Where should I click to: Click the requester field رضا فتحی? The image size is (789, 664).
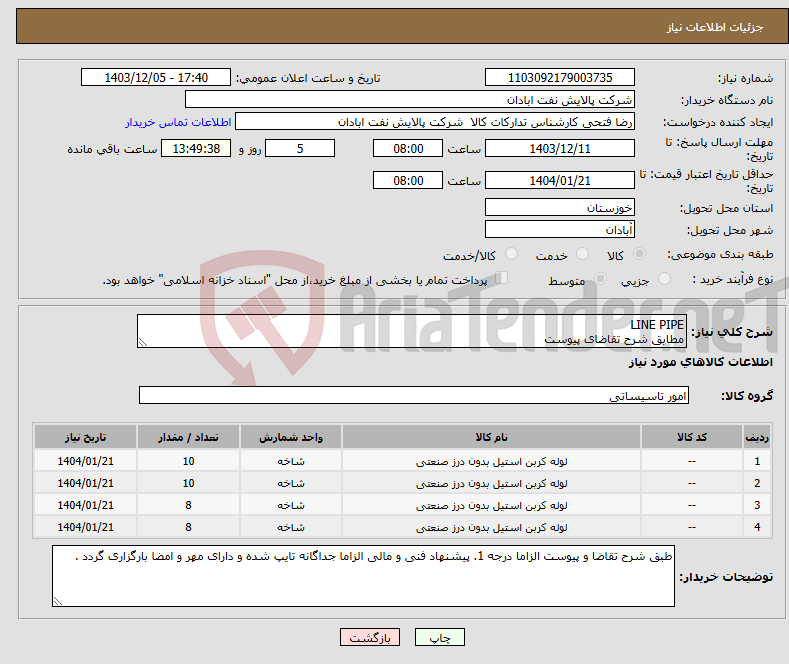(x=435, y=122)
